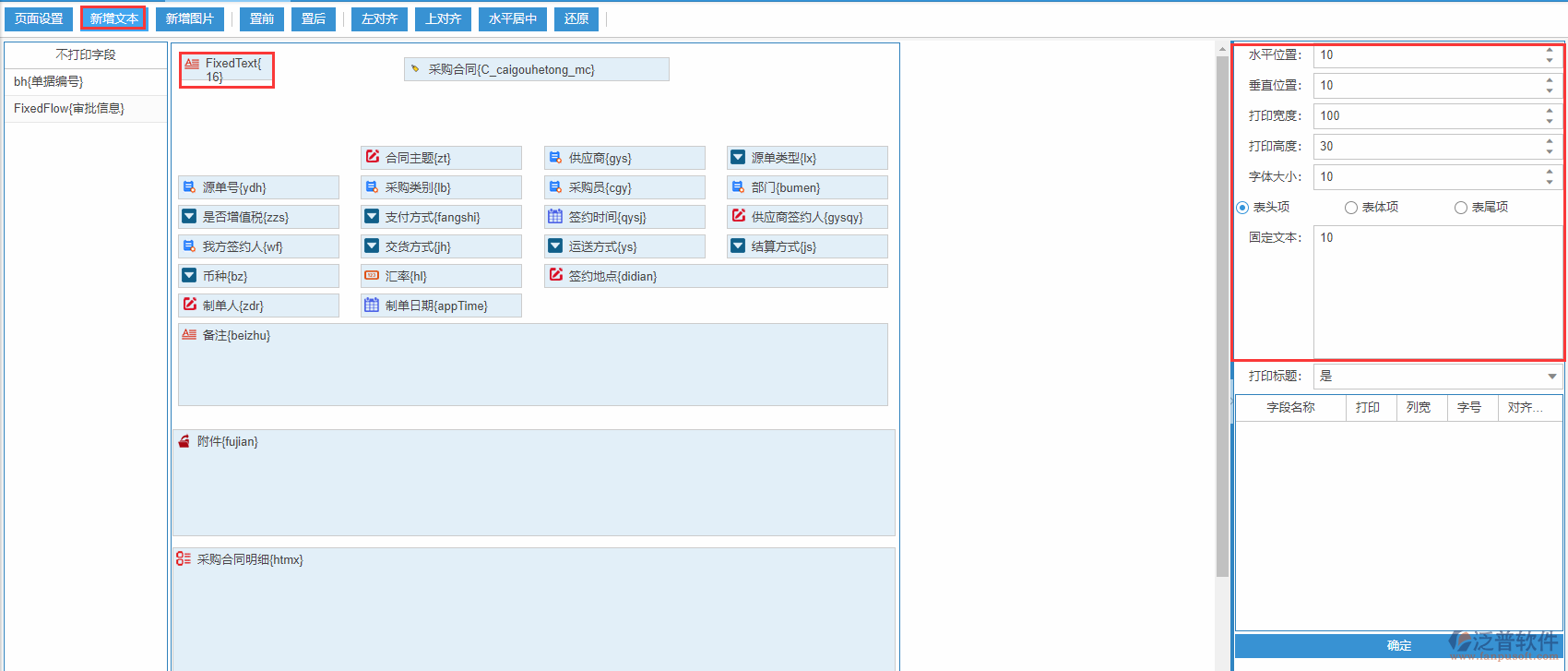Click the list icon on 采购合同明细{htmx}
The image size is (1568, 671).
coord(184,558)
